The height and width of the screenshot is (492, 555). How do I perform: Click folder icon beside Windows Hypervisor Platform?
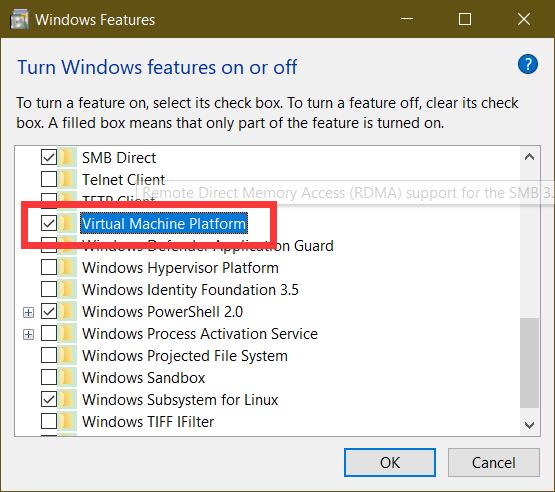click(67, 268)
